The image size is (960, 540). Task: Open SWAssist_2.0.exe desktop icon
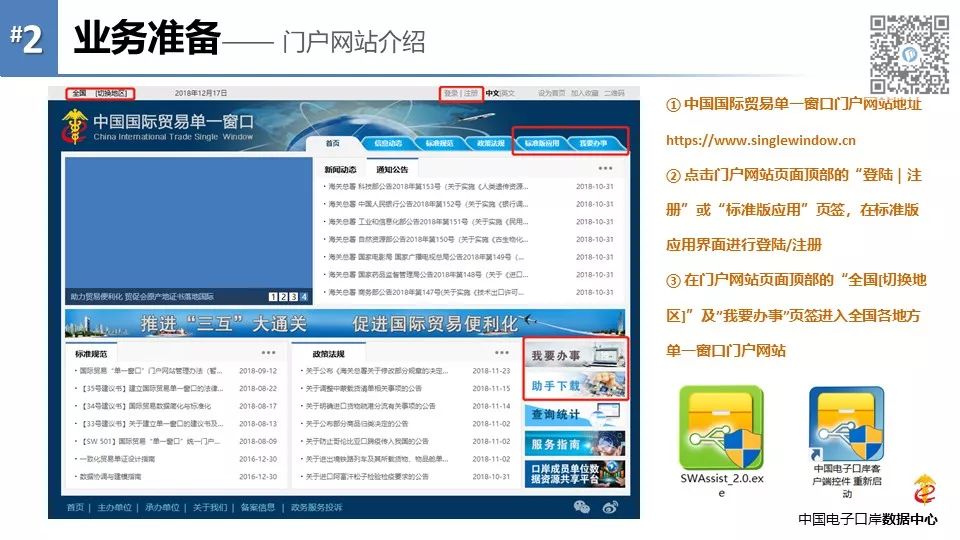click(x=721, y=427)
